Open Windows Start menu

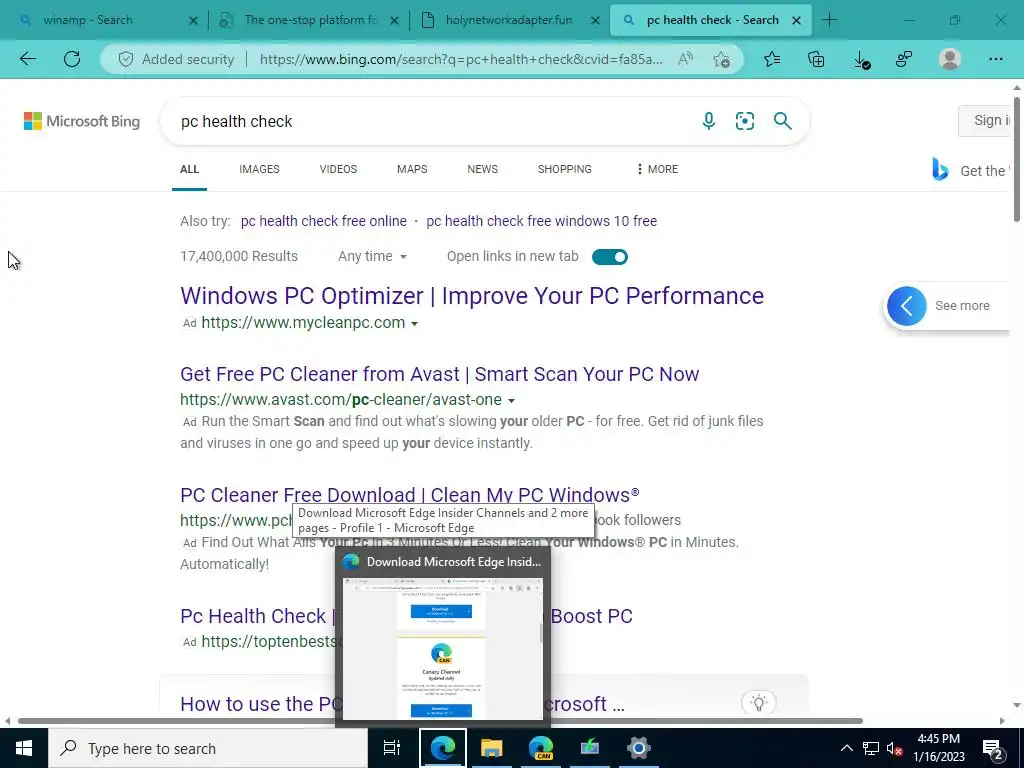pos(24,748)
